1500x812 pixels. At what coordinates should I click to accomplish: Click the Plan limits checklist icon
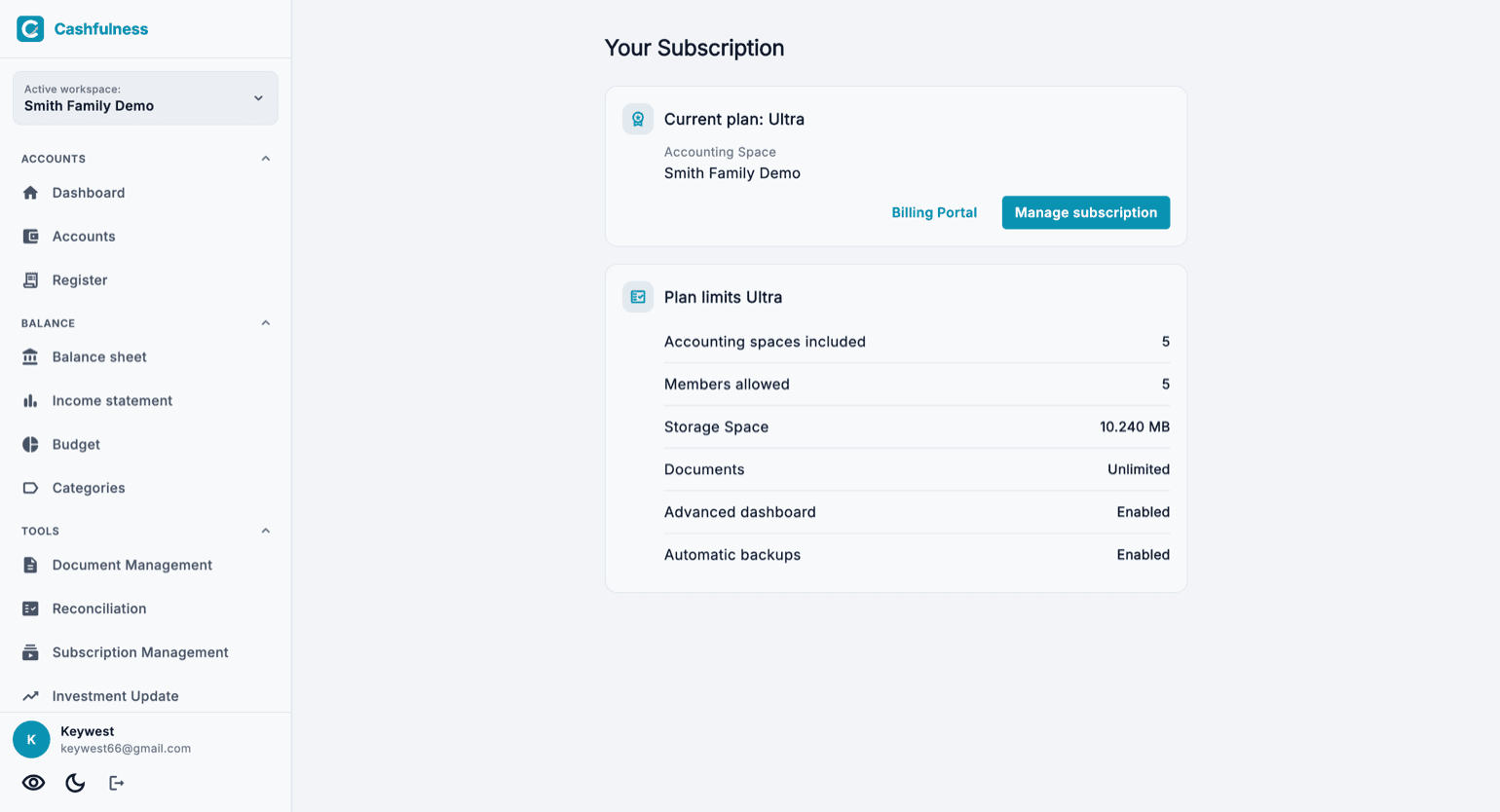pyautogui.click(x=638, y=297)
